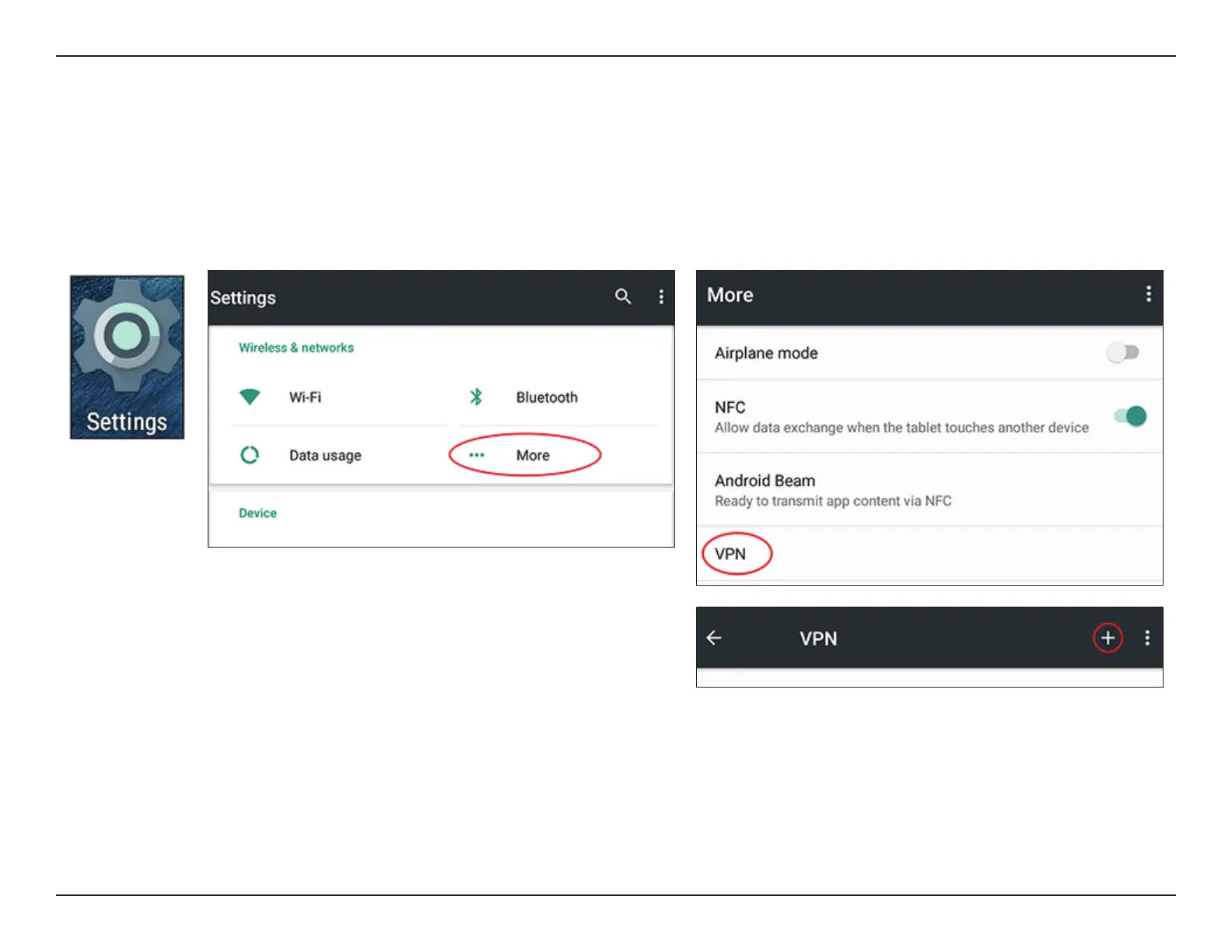Go back using the VPN back arrow

pyautogui.click(x=714, y=638)
